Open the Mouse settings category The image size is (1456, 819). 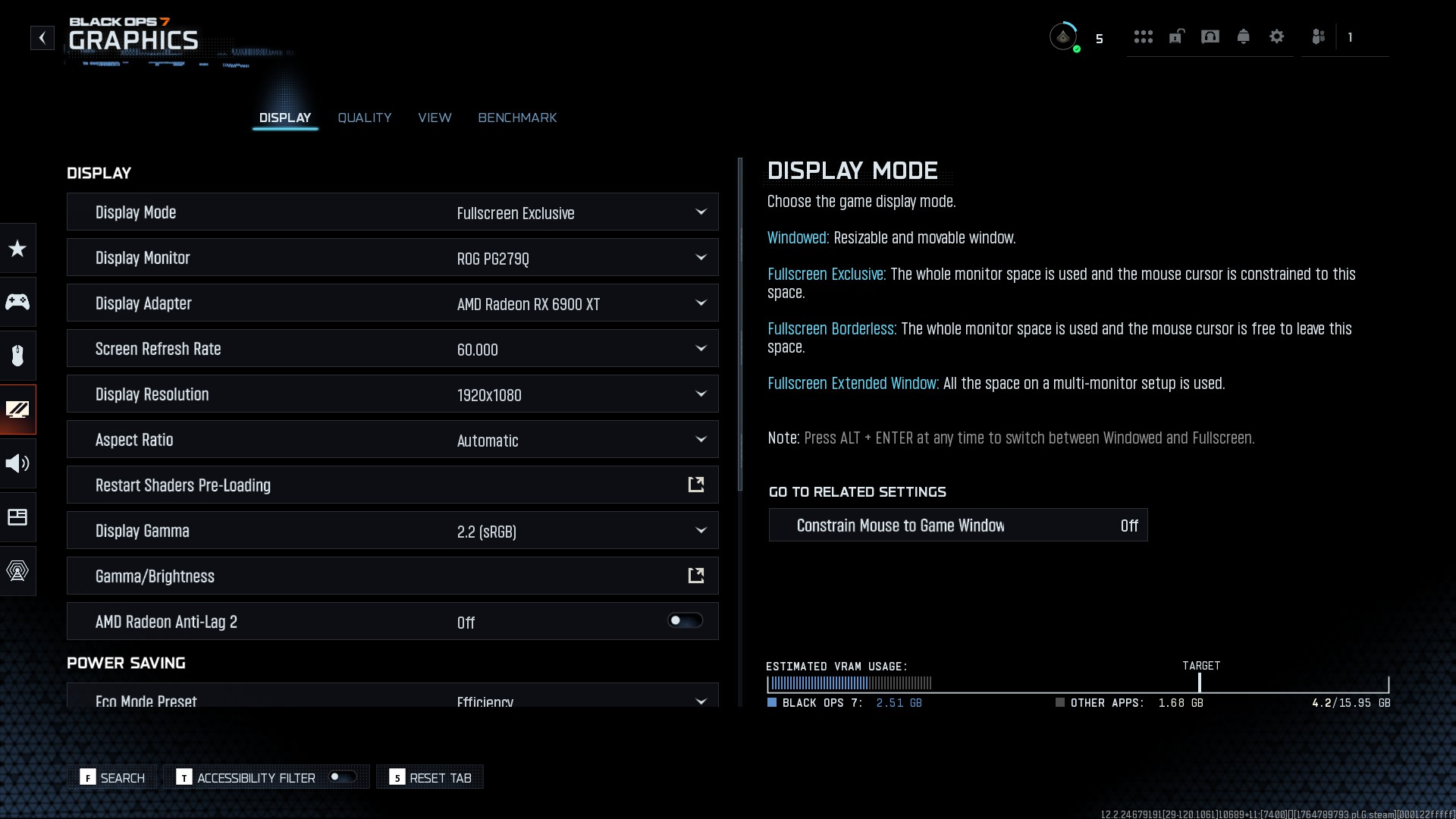[x=17, y=356]
